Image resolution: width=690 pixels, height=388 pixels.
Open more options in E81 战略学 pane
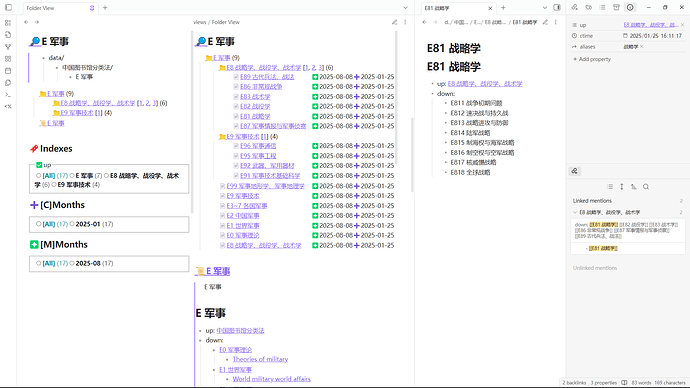click(556, 22)
